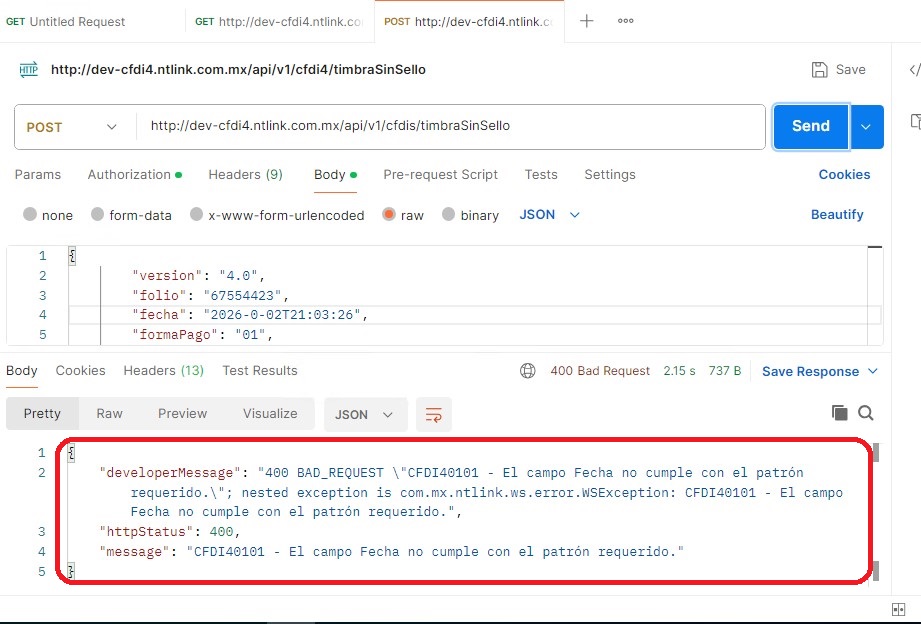The width and height of the screenshot is (921, 624).
Task: Expand the Save Response dropdown
Action: click(873, 371)
